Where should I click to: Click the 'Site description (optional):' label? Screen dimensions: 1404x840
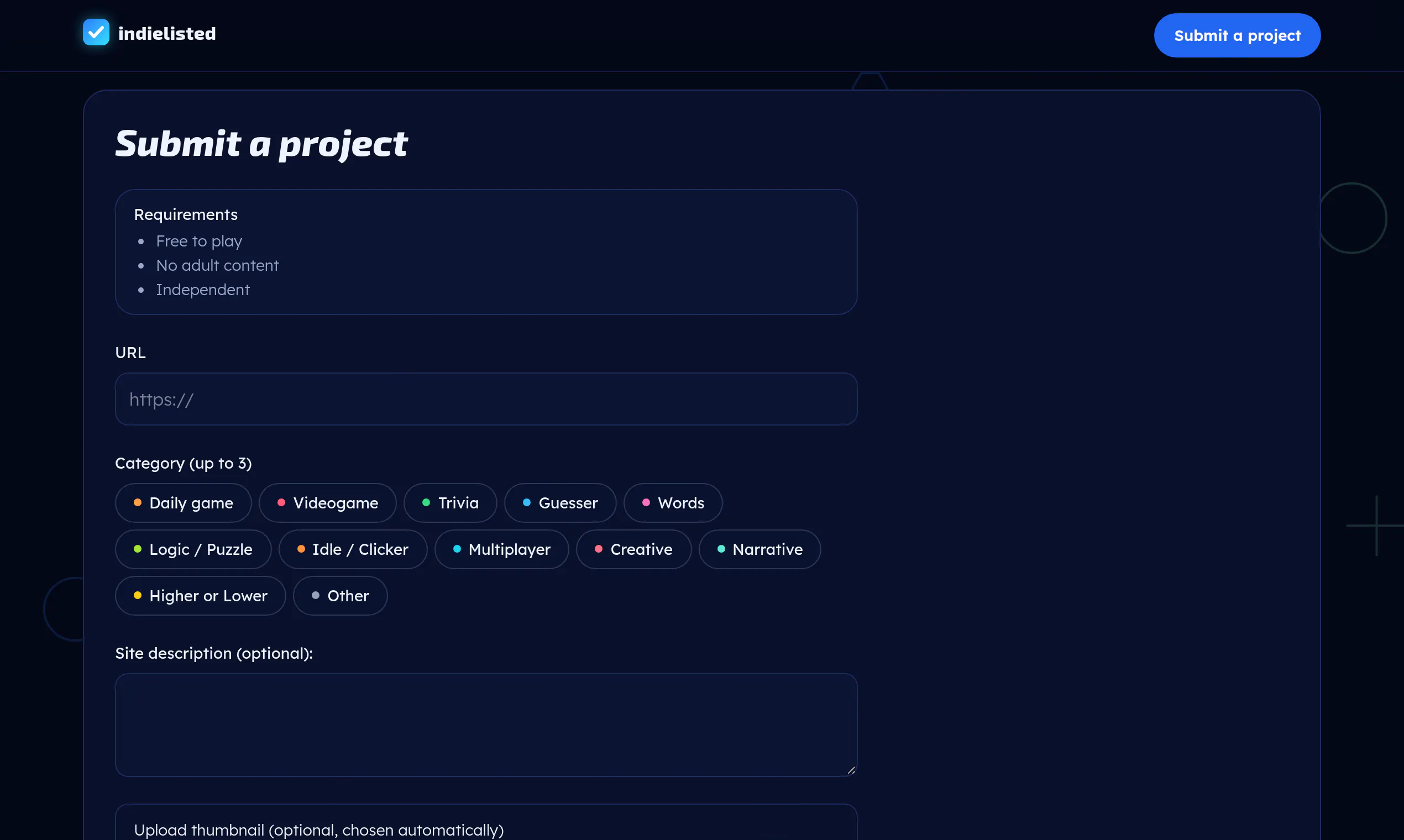pos(214,653)
